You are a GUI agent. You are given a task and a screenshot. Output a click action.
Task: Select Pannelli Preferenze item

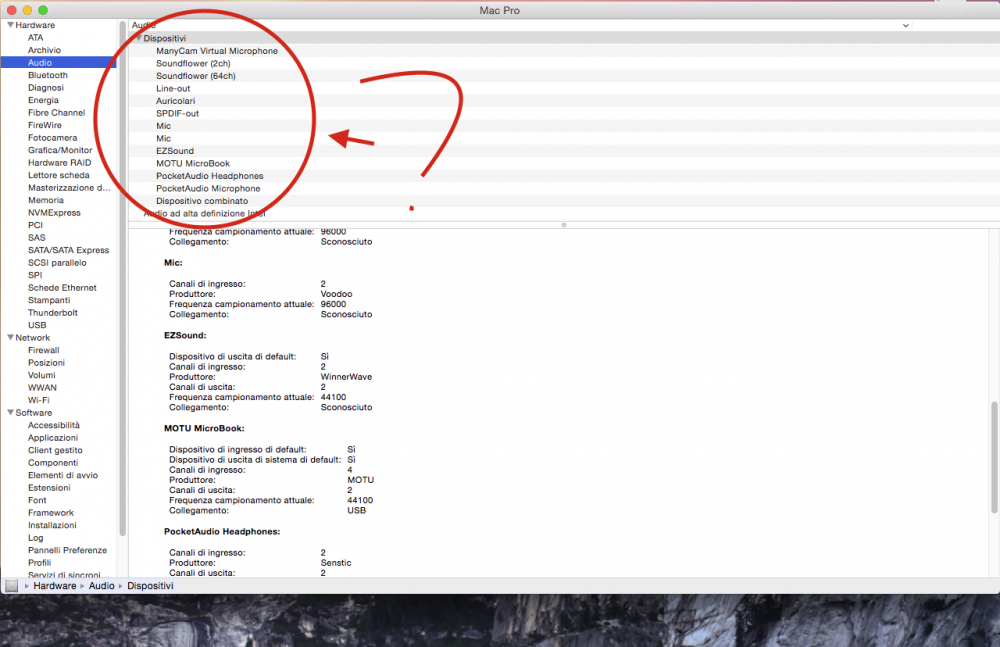(68, 550)
